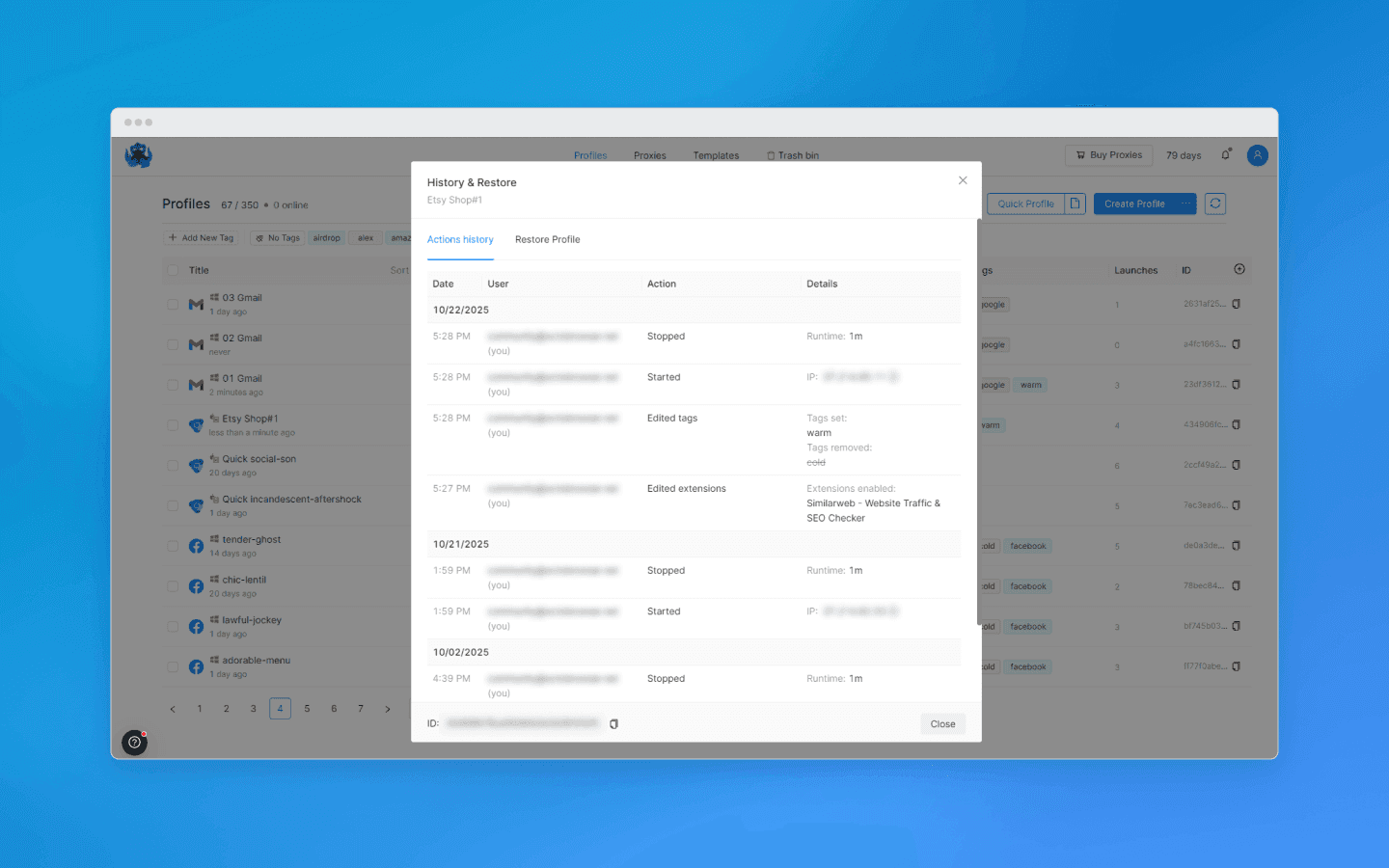Copy the ID 78bec84 row of chic-lentil
This screenshot has height=868, width=1389.
1237,586
